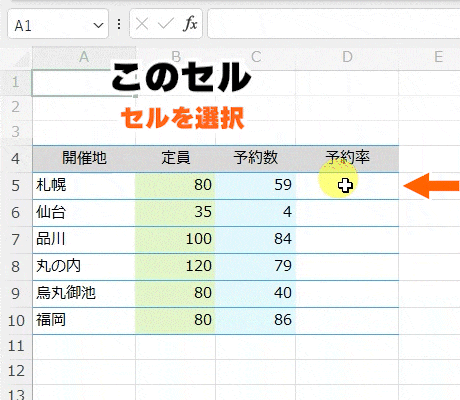Select 烏丸御池's capacity cell with 80

pos(175,294)
